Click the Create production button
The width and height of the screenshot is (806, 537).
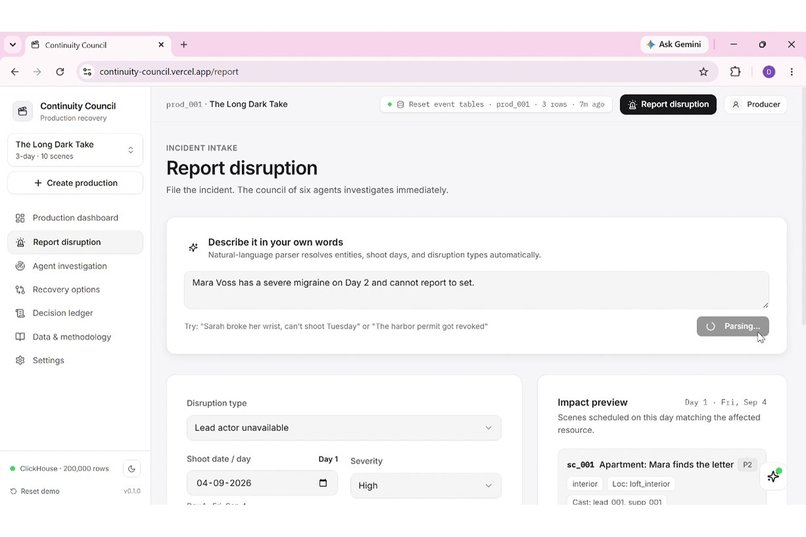(75, 183)
